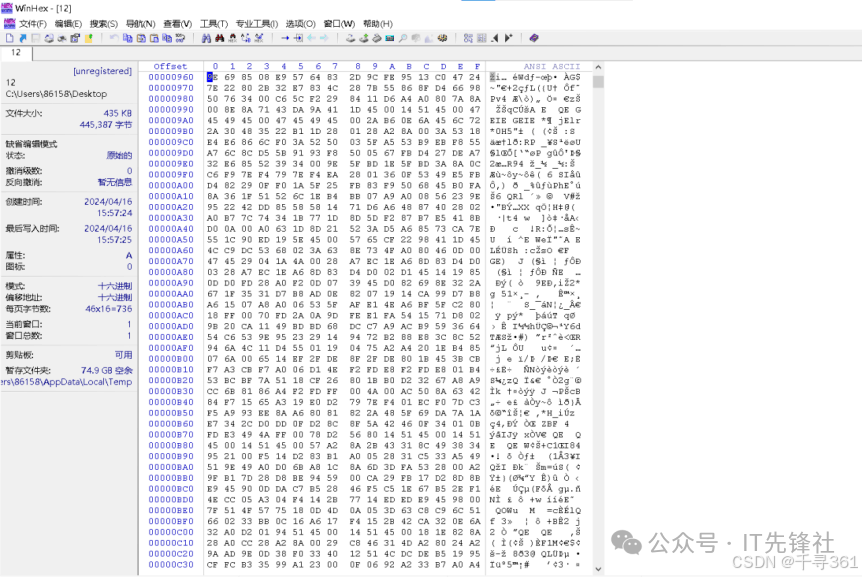Screen dimensions: 862x577
Task: Click the Go To Offset arrow icon
Action: tap(284, 38)
